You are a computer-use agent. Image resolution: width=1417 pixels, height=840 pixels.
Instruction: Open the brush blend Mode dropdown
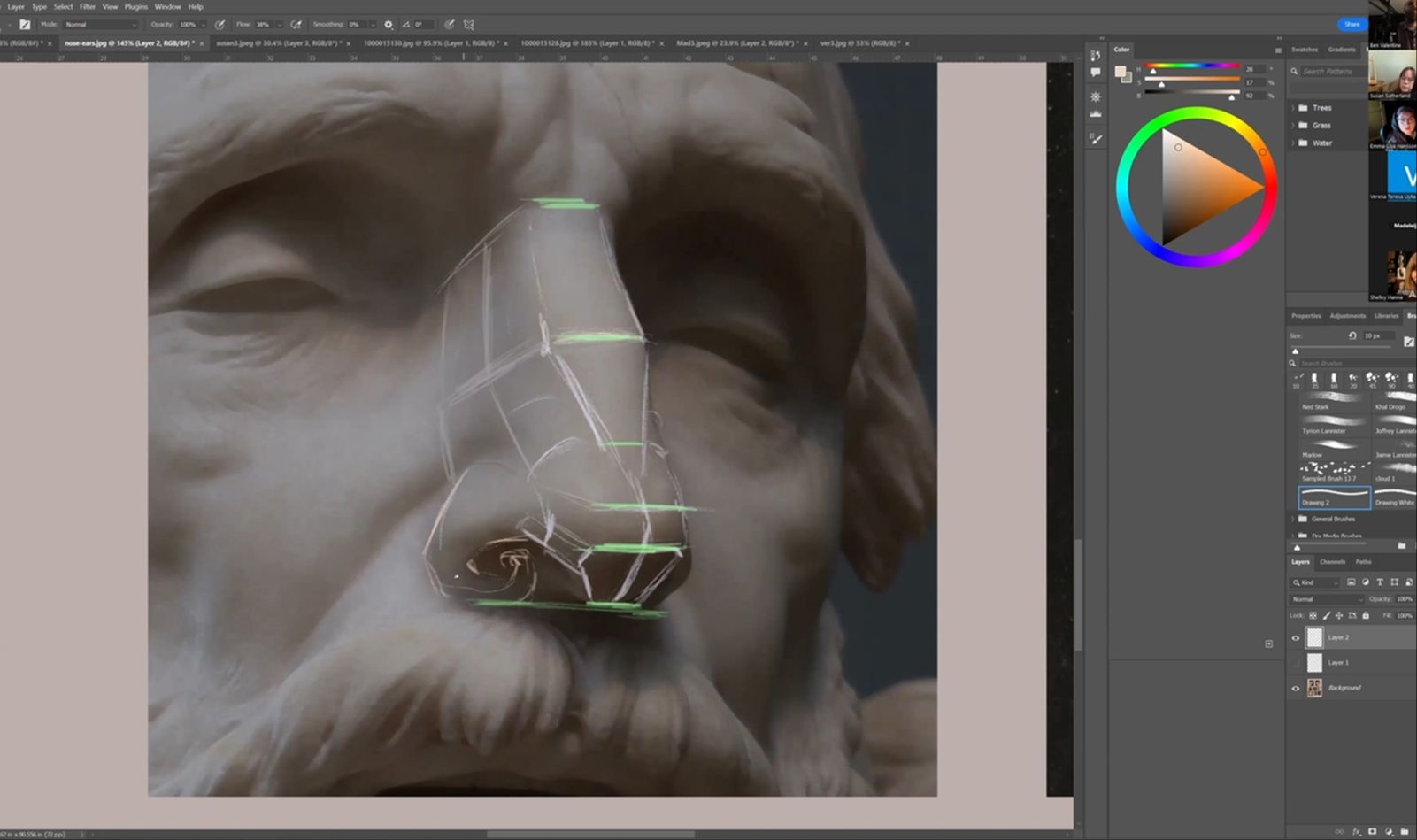coord(100,25)
